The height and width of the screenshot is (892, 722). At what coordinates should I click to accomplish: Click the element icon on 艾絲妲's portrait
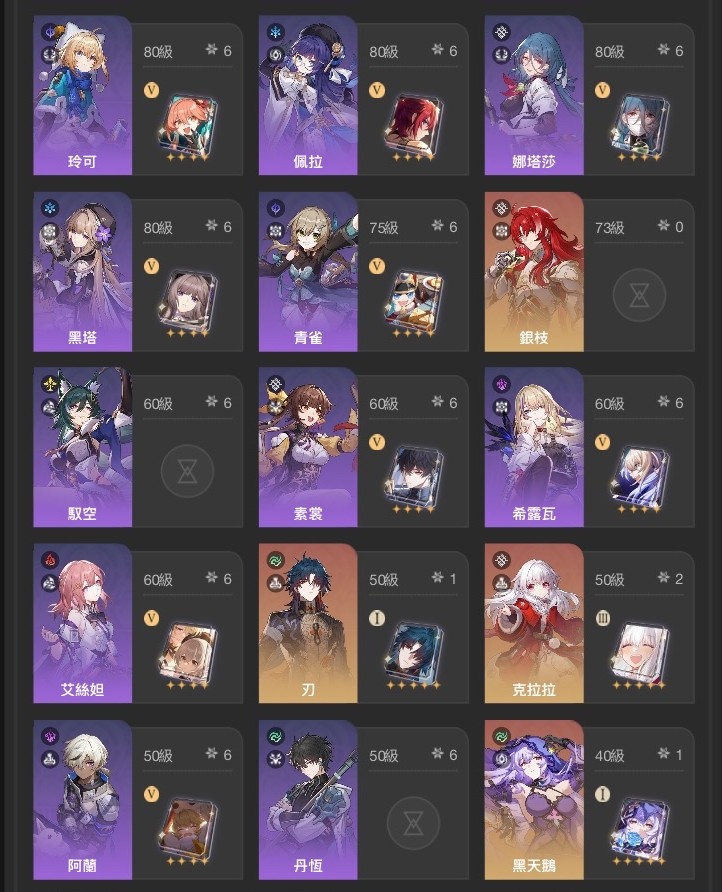(x=49, y=561)
